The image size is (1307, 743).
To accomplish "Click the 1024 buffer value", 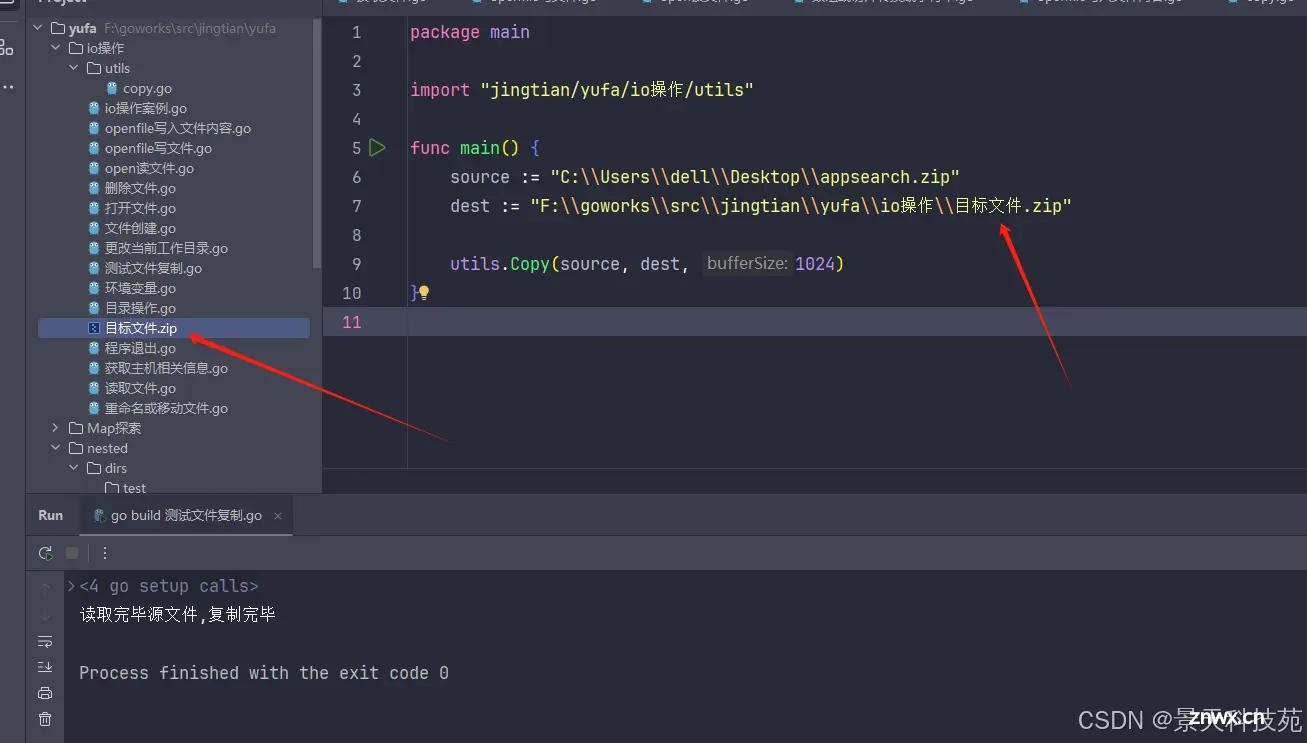I will (x=815, y=264).
